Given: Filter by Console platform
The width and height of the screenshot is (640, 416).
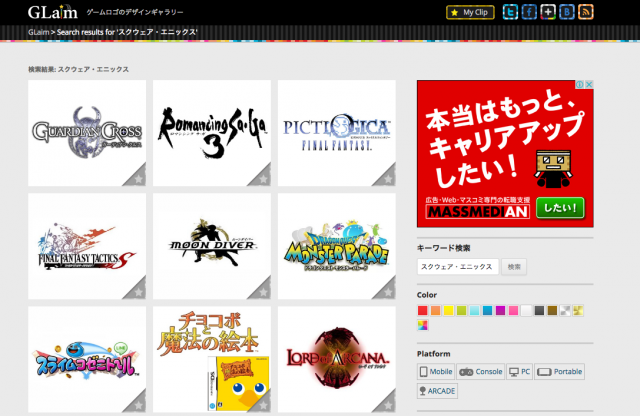Looking at the screenshot, I should coord(482,371).
